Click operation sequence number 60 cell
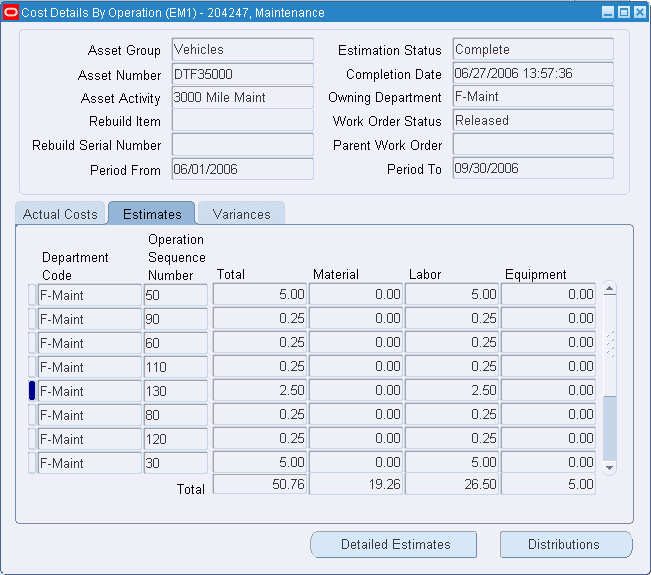651x575 pixels. tap(176, 343)
